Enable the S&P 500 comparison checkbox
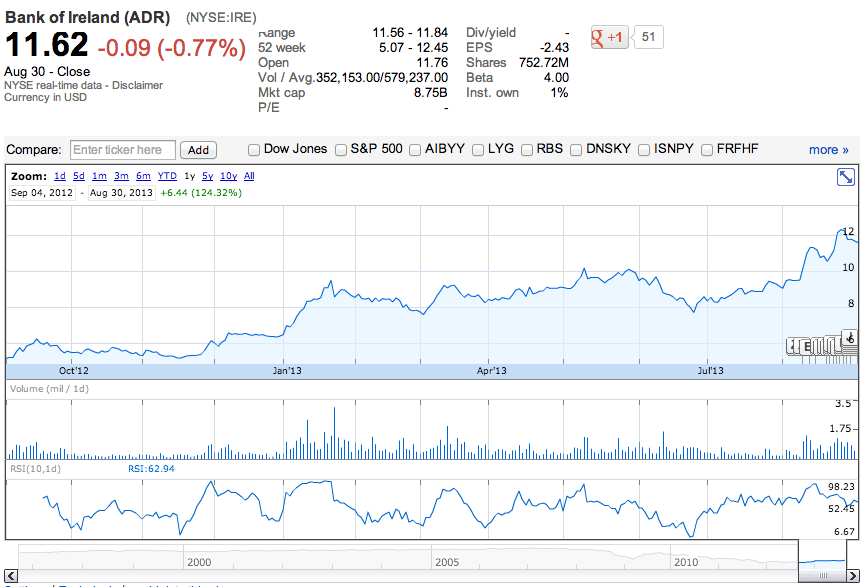The height and width of the screenshot is (587, 863). point(341,150)
